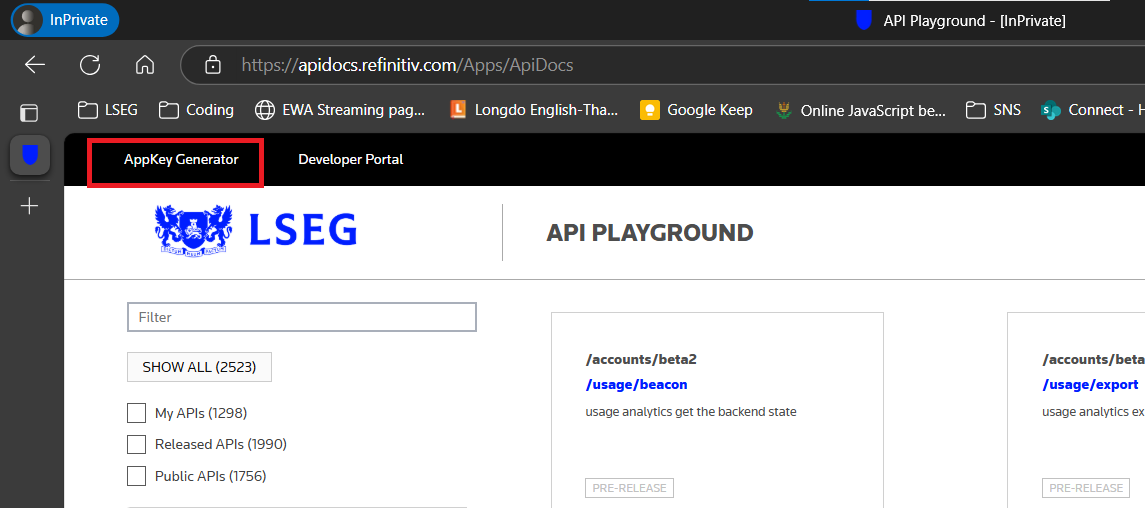The image size is (1145, 508).
Task: Check the My APIs (1298) checkbox
Action: pyautogui.click(x=137, y=413)
